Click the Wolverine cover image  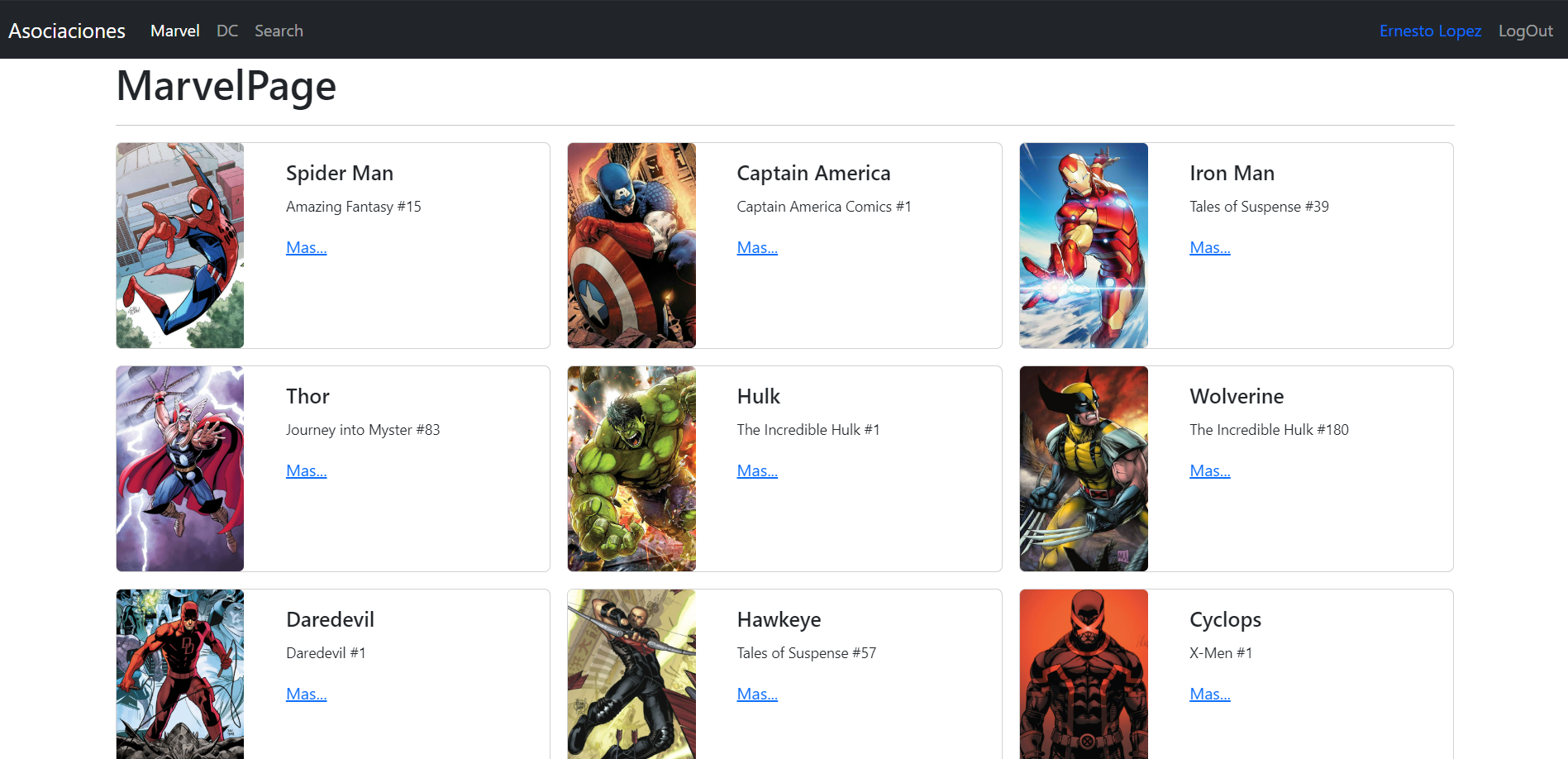tap(1084, 469)
